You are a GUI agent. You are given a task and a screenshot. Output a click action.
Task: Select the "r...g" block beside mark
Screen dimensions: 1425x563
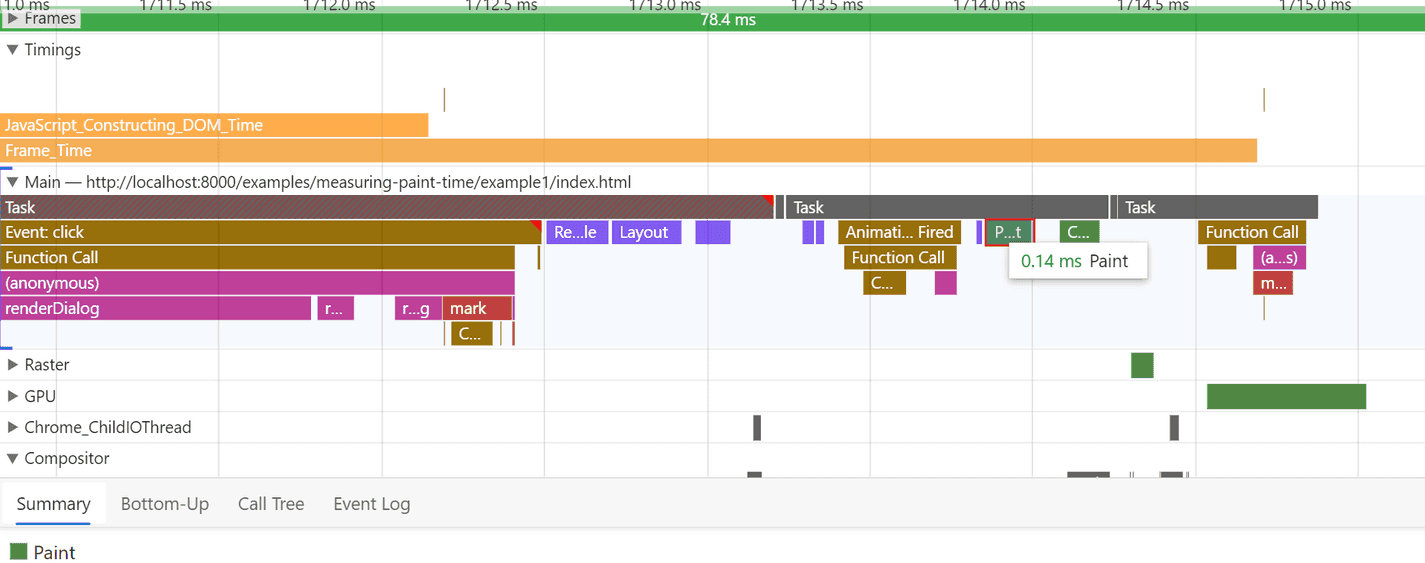[x=418, y=308]
